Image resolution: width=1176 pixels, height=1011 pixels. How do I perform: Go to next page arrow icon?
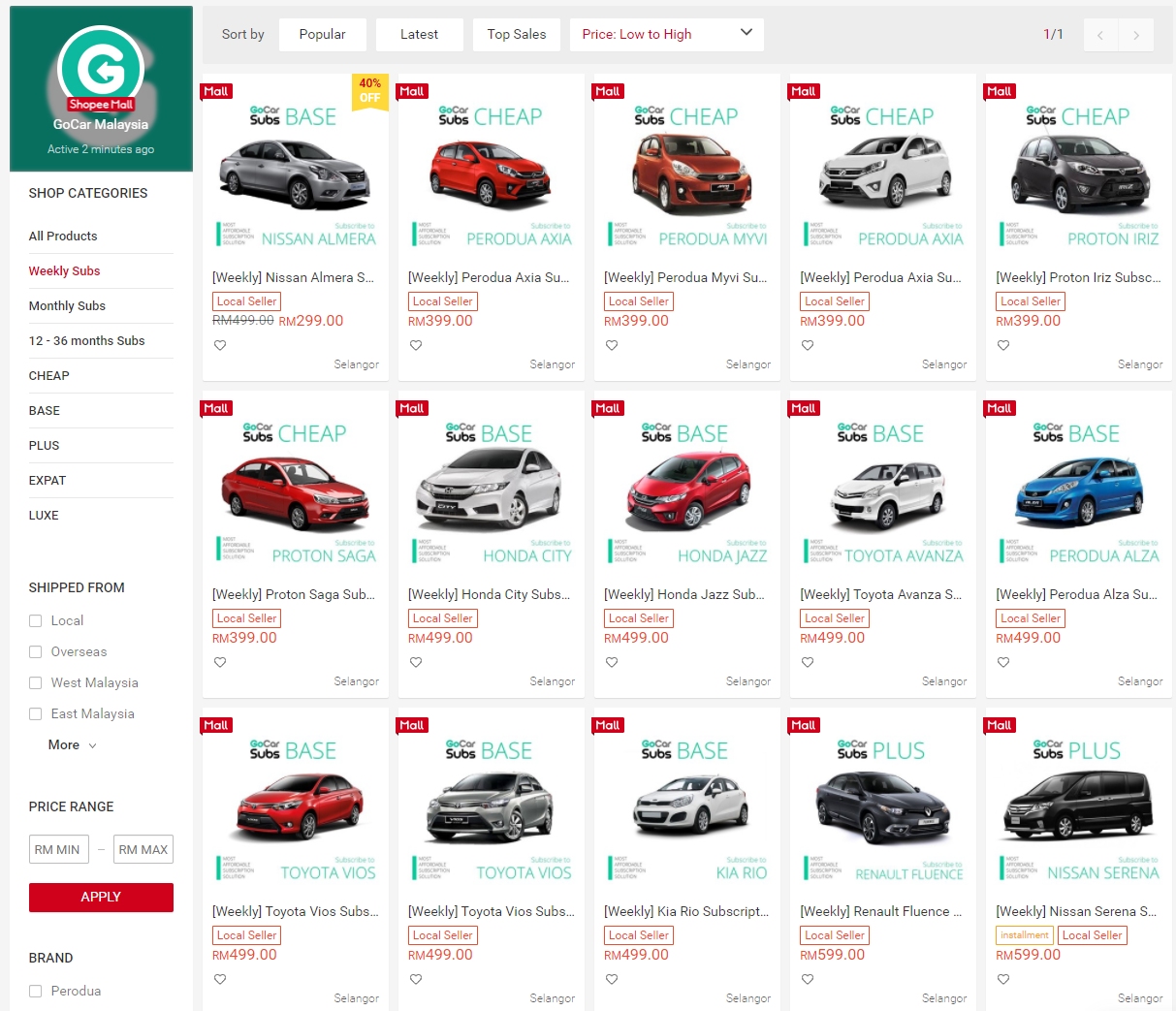click(1136, 35)
